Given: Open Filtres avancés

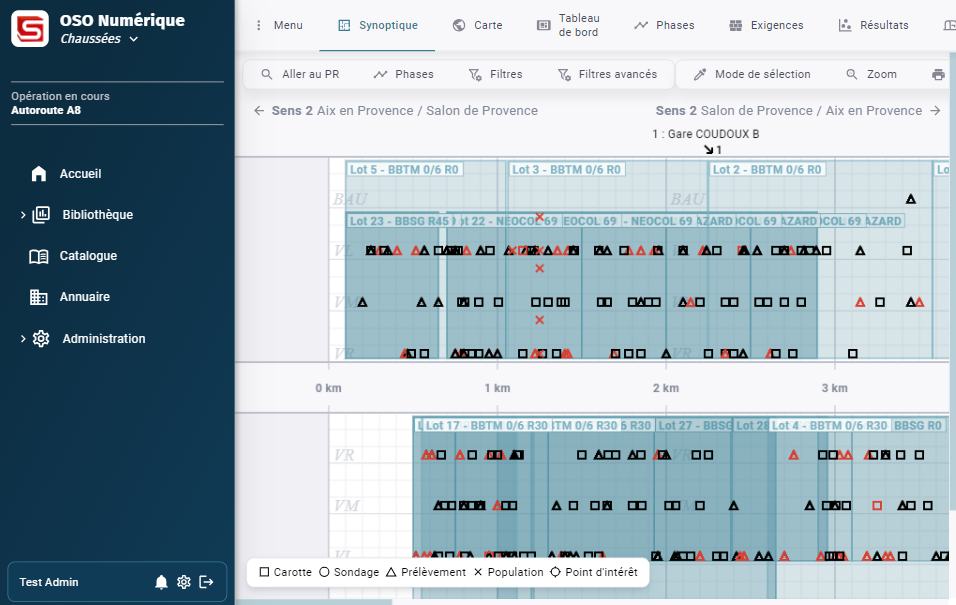Looking at the screenshot, I should coord(607,75).
